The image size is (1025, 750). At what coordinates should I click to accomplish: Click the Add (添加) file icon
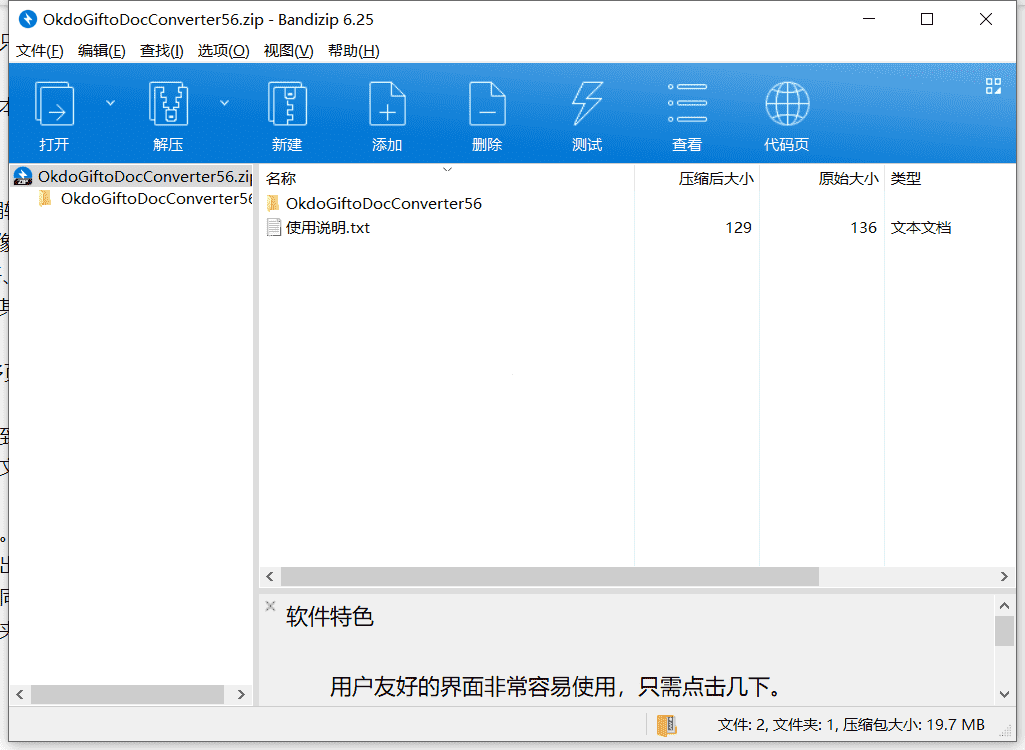coord(387,104)
